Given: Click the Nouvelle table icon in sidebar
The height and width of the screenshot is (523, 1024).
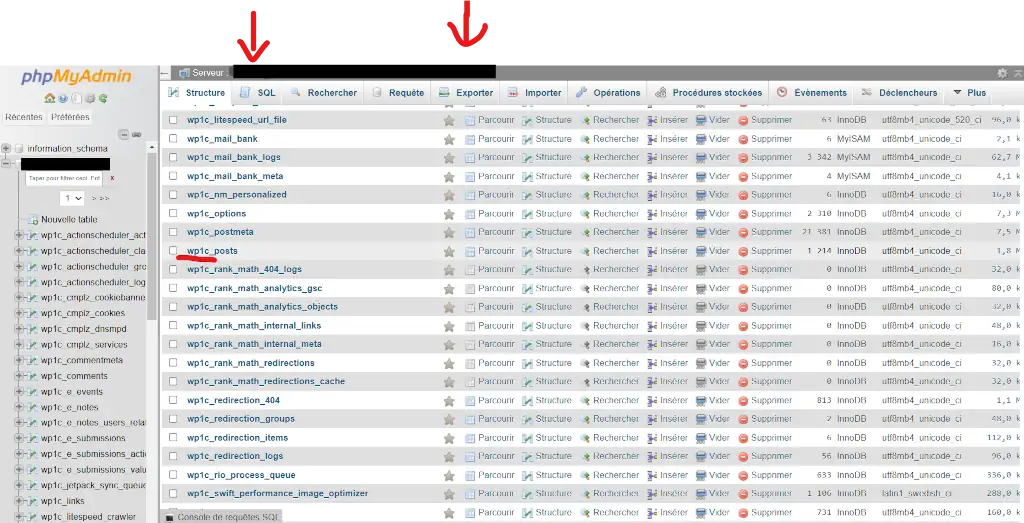Looking at the screenshot, I should pos(33,220).
